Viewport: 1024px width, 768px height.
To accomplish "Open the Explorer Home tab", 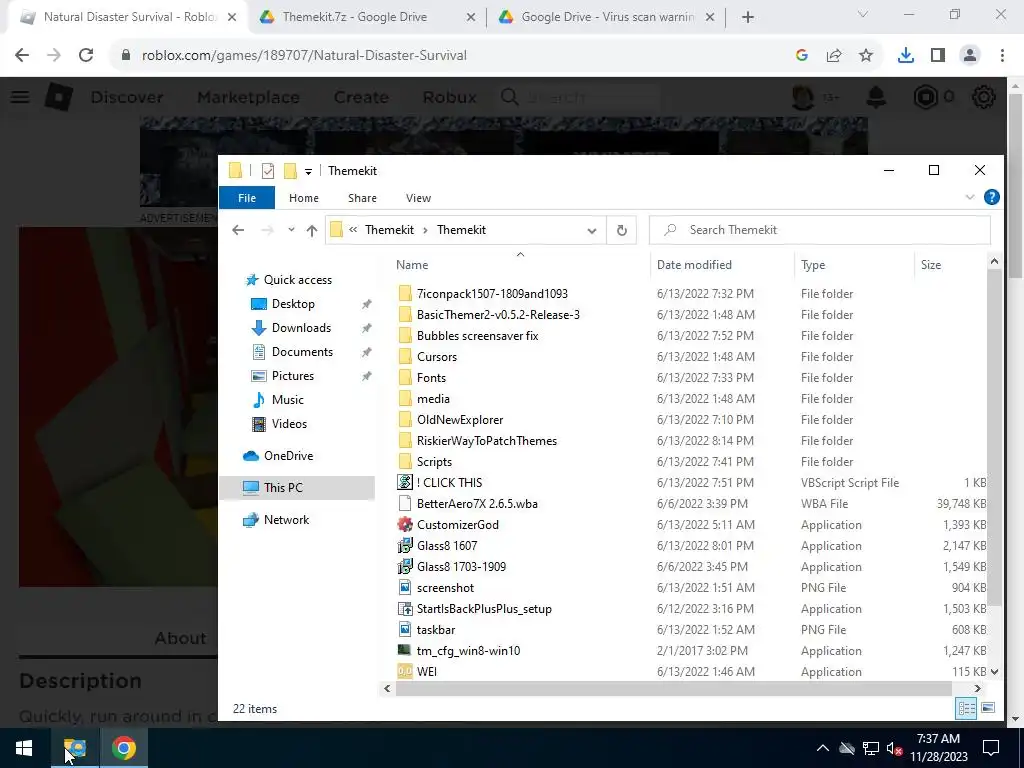I will [304, 198].
